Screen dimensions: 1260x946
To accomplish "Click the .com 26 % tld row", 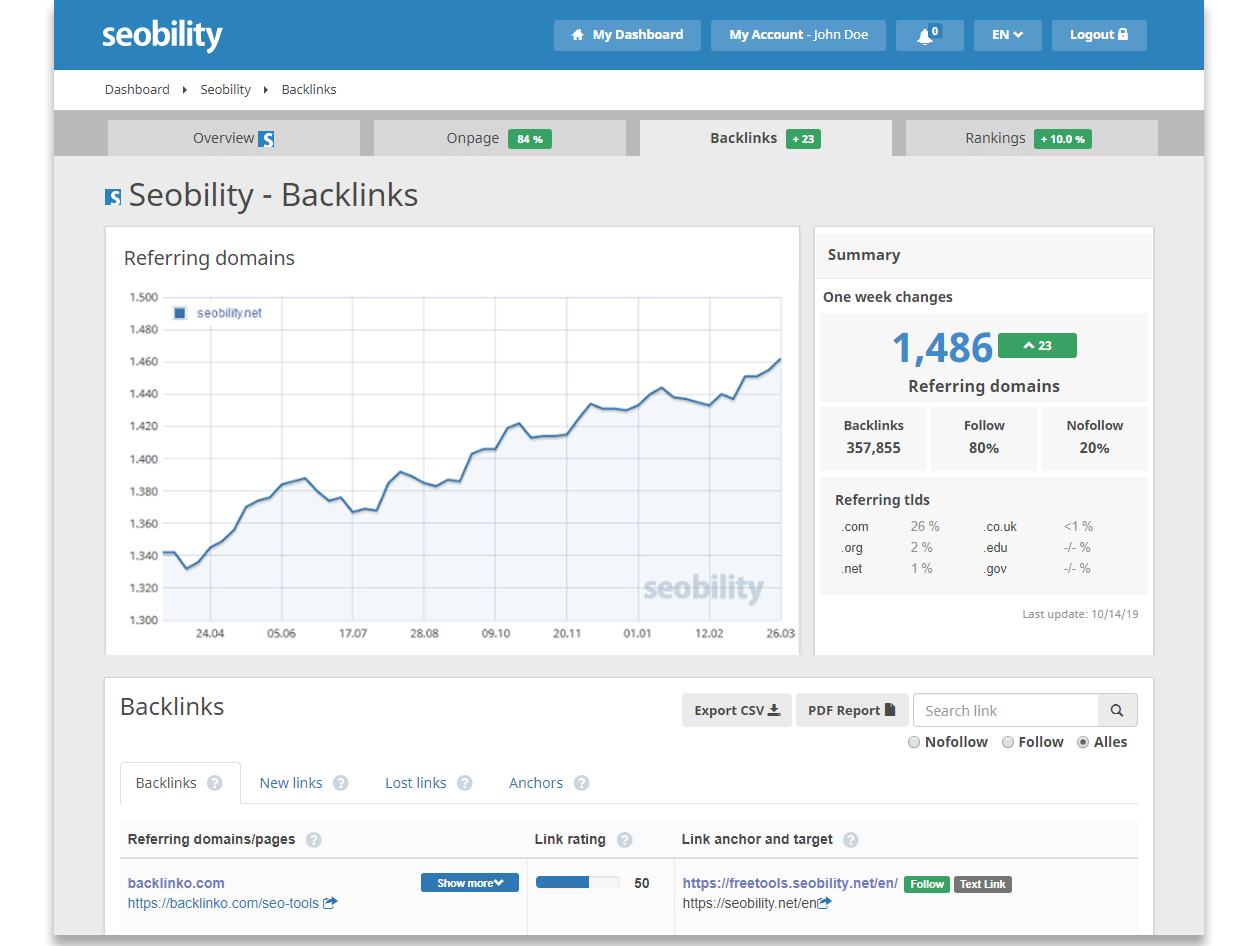I will click(890, 526).
